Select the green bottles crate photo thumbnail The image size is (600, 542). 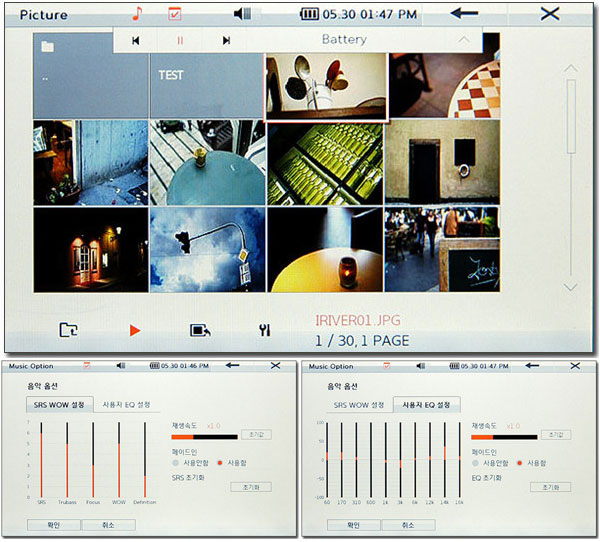point(325,163)
